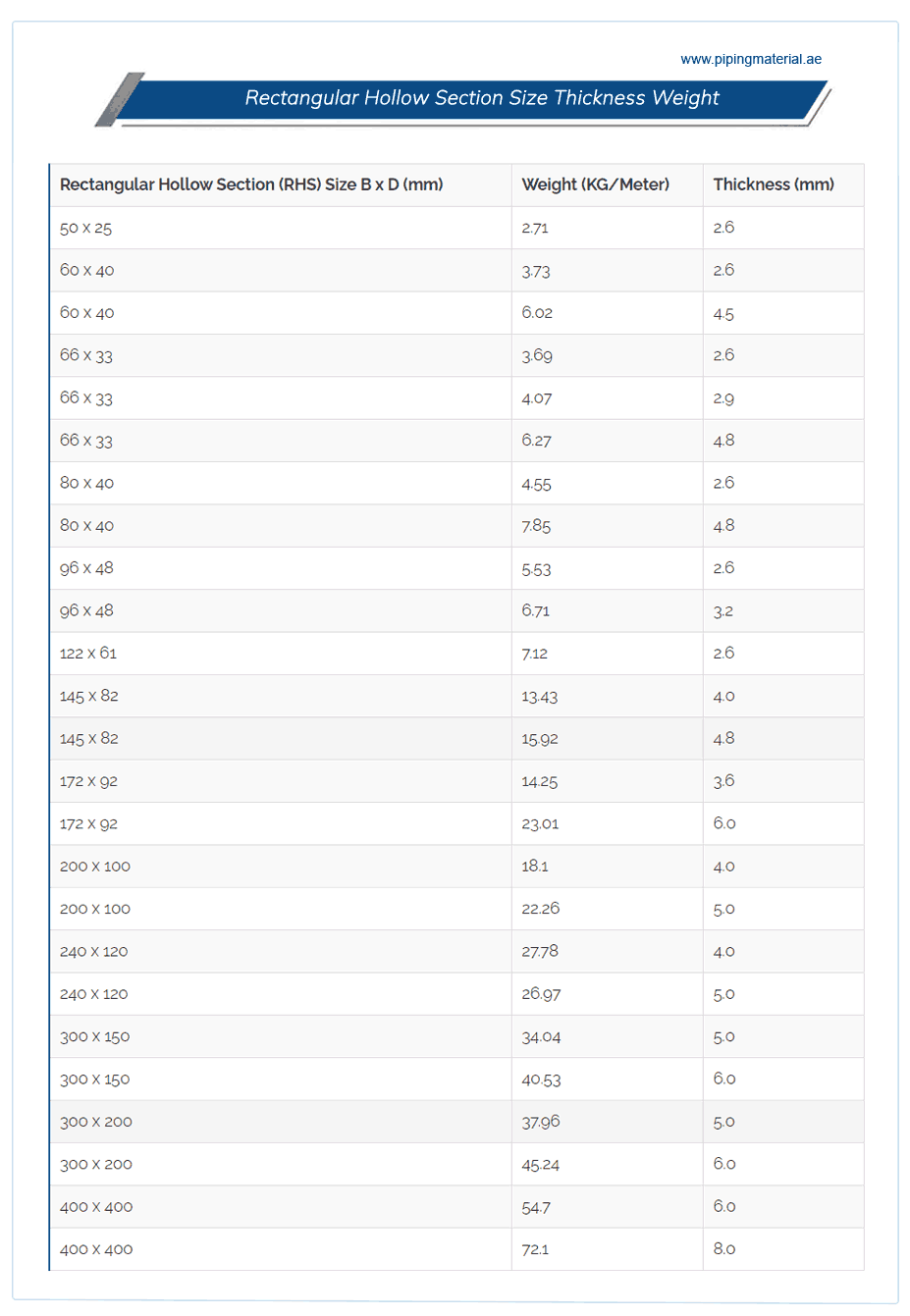Click the thickness value 8.0
Screen dimensions: 910x1316
coord(724,1249)
